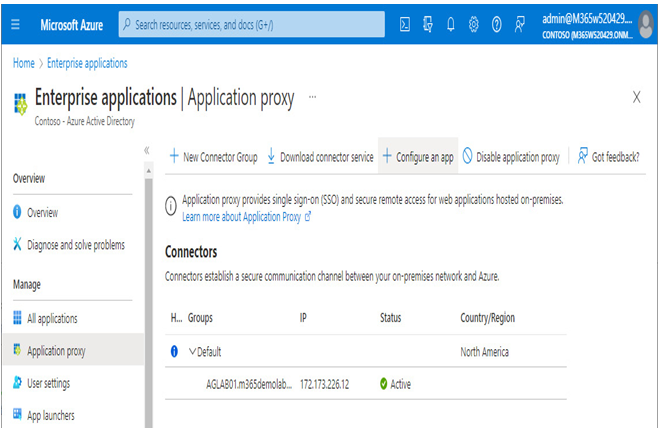The image size is (662, 434).
Task: Open the Cloud Shell icon
Action: pyautogui.click(x=404, y=24)
